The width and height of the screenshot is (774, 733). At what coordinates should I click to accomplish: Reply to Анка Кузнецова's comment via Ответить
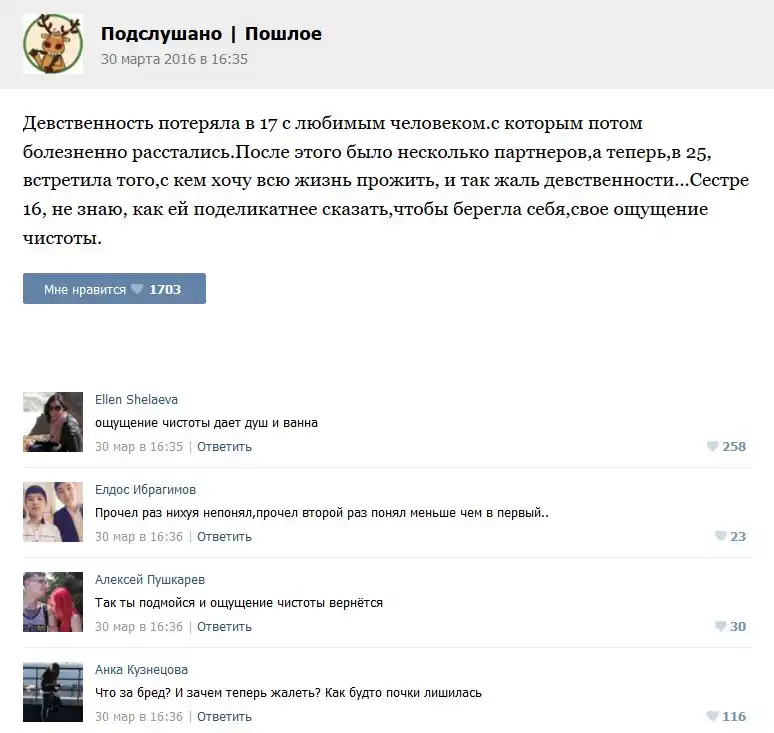(224, 717)
